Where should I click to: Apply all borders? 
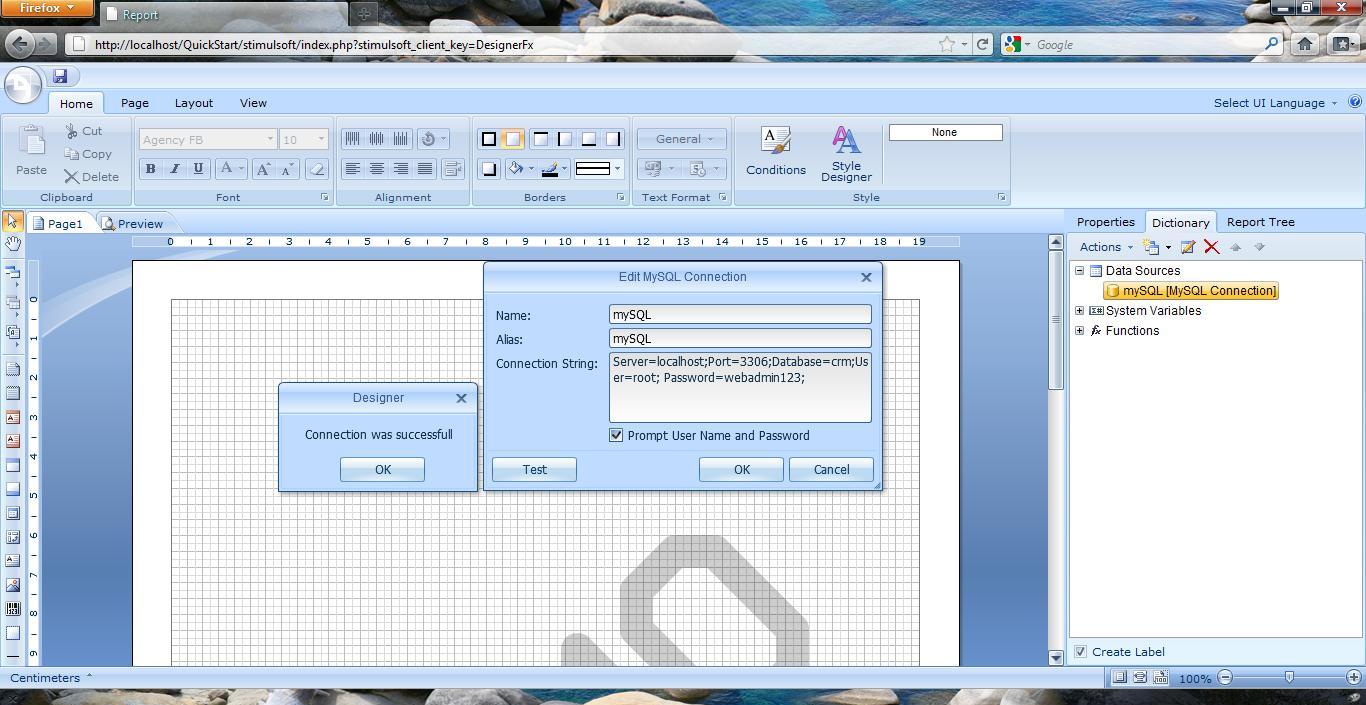tap(489, 139)
